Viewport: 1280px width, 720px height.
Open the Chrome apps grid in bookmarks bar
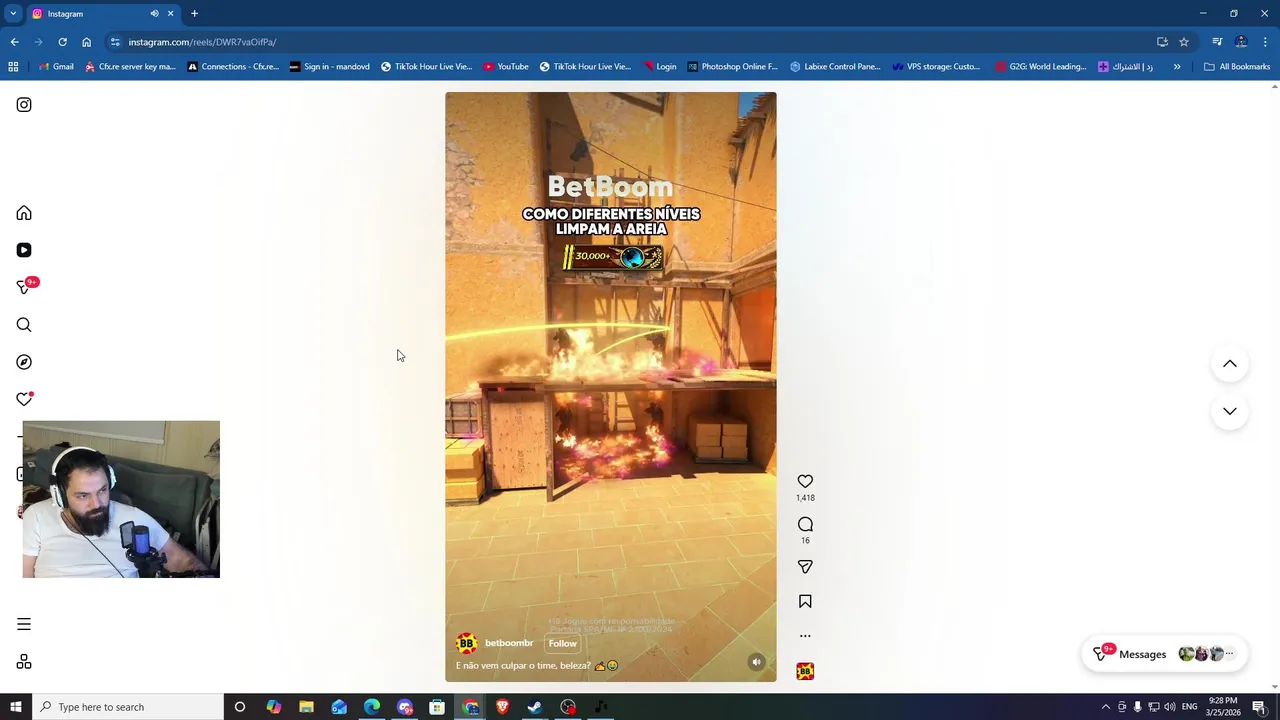click(x=13, y=67)
